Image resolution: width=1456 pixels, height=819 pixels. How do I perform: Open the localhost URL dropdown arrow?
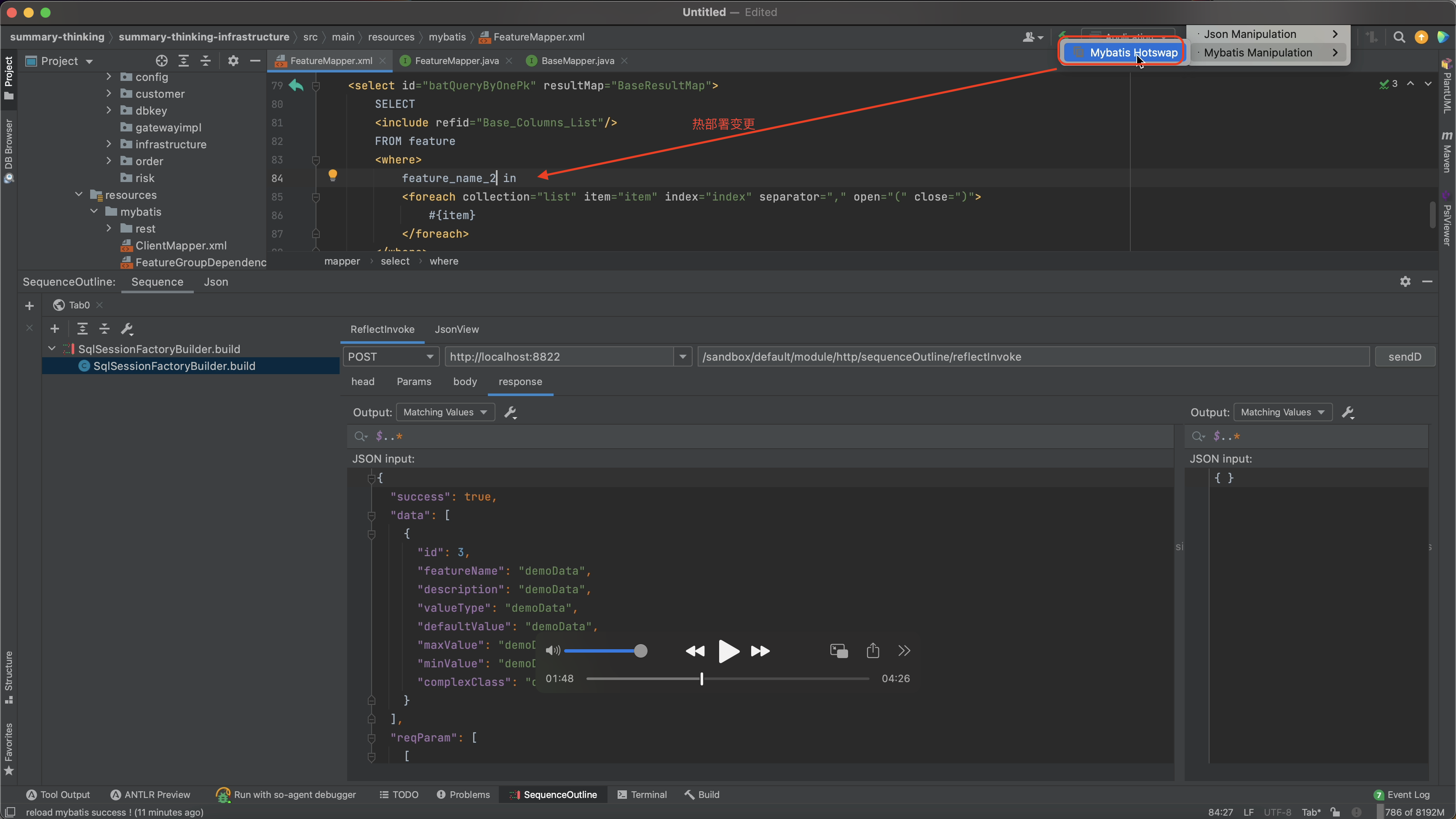[682, 357]
